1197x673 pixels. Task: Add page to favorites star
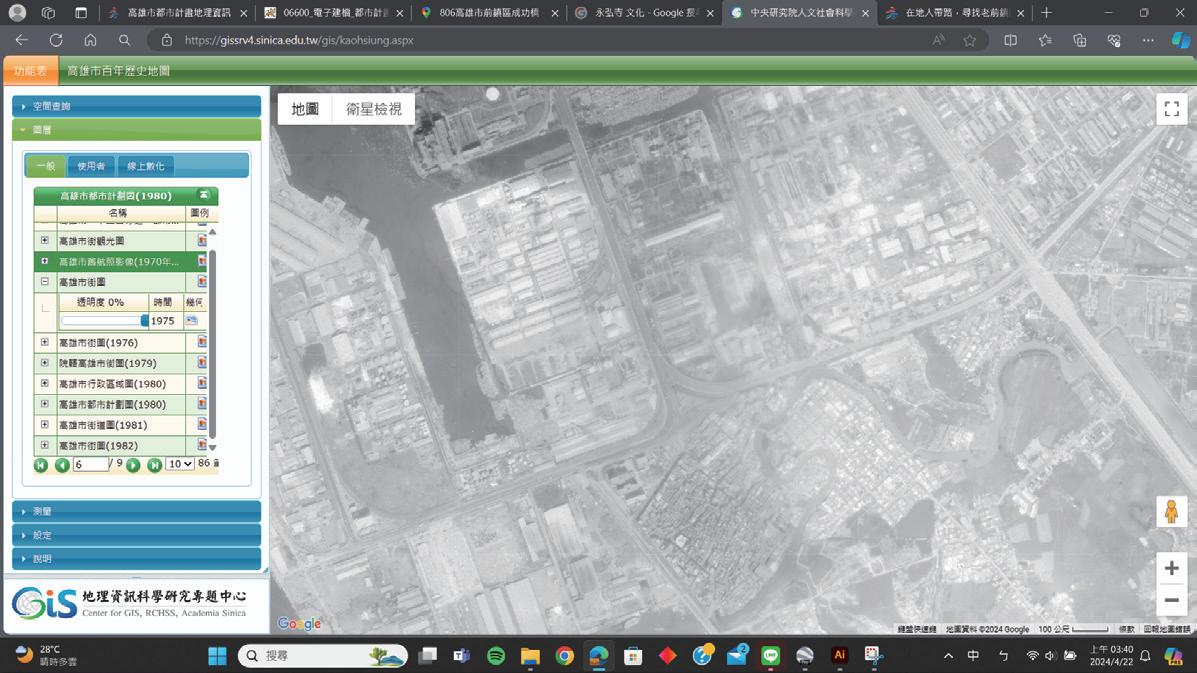pos(970,40)
